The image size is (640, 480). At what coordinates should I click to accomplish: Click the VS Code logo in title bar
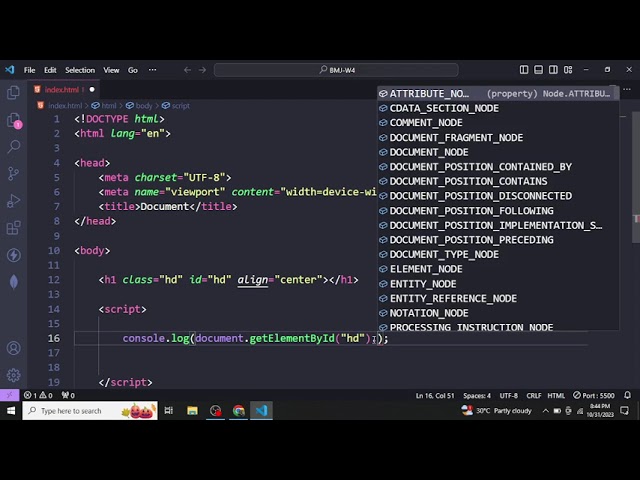coord(9,70)
